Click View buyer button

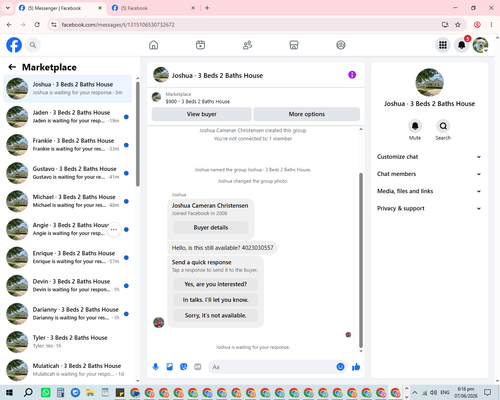coord(202,114)
